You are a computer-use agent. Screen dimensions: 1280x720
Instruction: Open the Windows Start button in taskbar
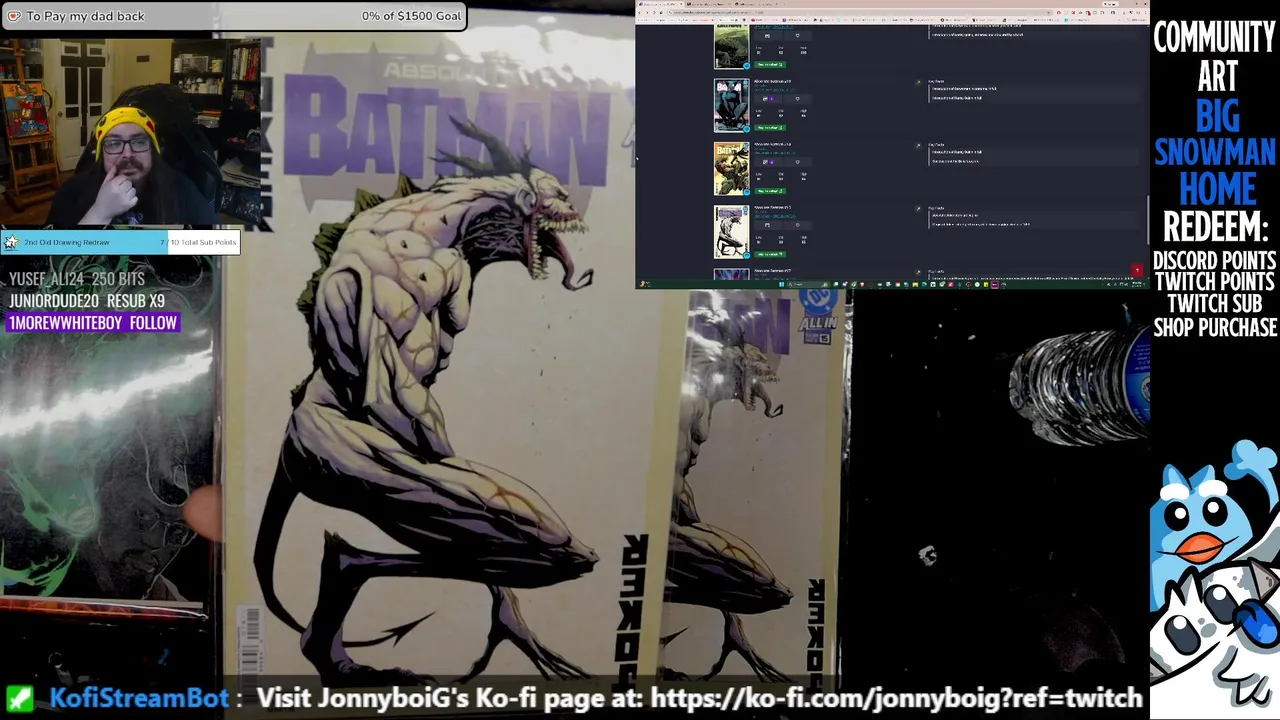click(x=781, y=284)
